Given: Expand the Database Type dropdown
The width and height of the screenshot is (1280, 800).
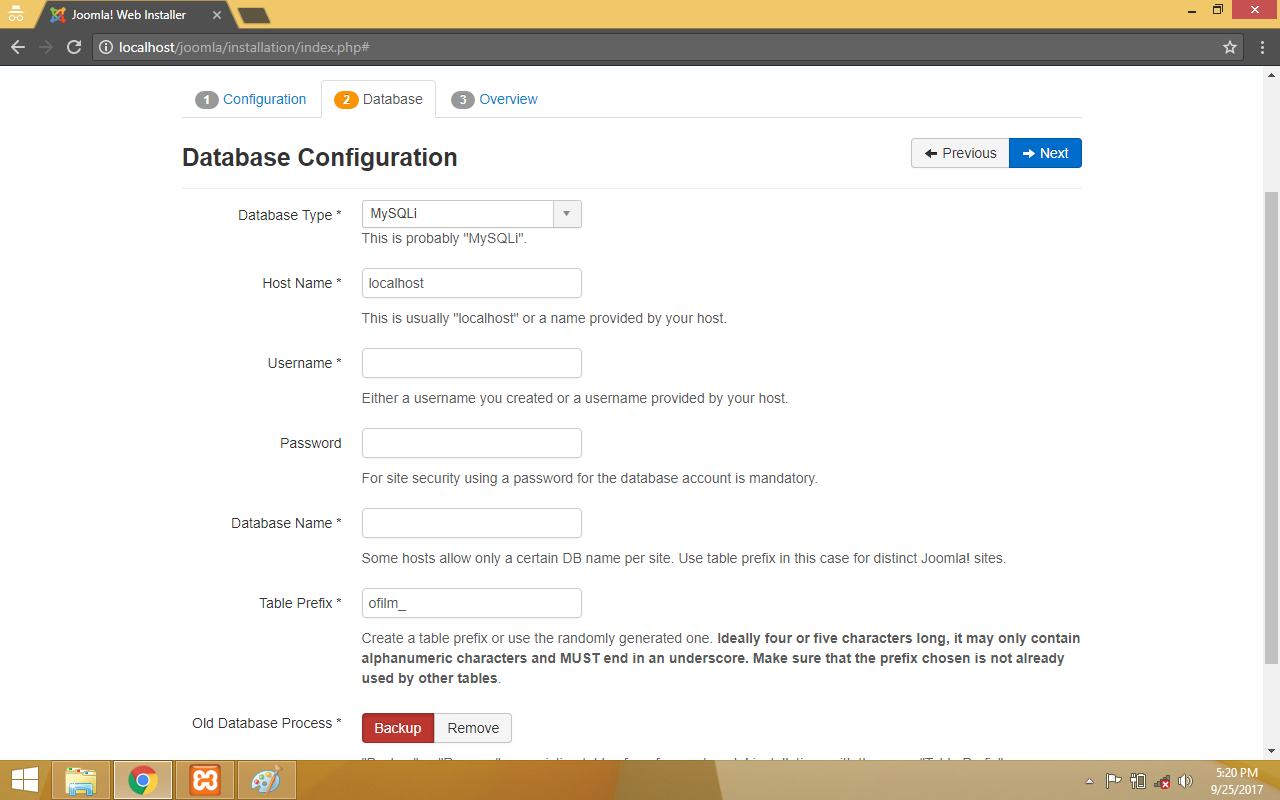Looking at the screenshot, I should coord(471,214).
